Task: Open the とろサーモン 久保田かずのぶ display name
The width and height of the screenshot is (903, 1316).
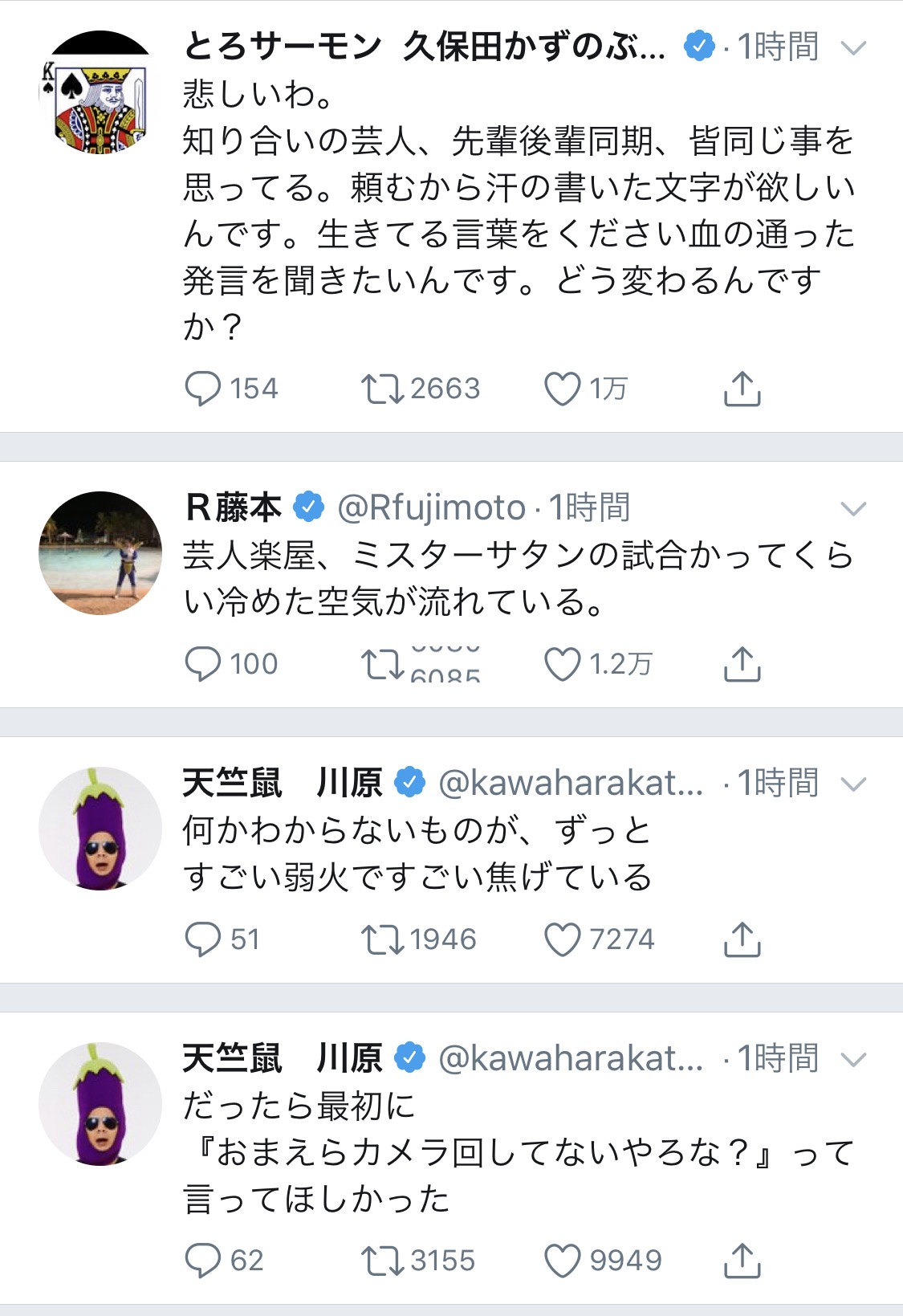Action: click(425, 47)
